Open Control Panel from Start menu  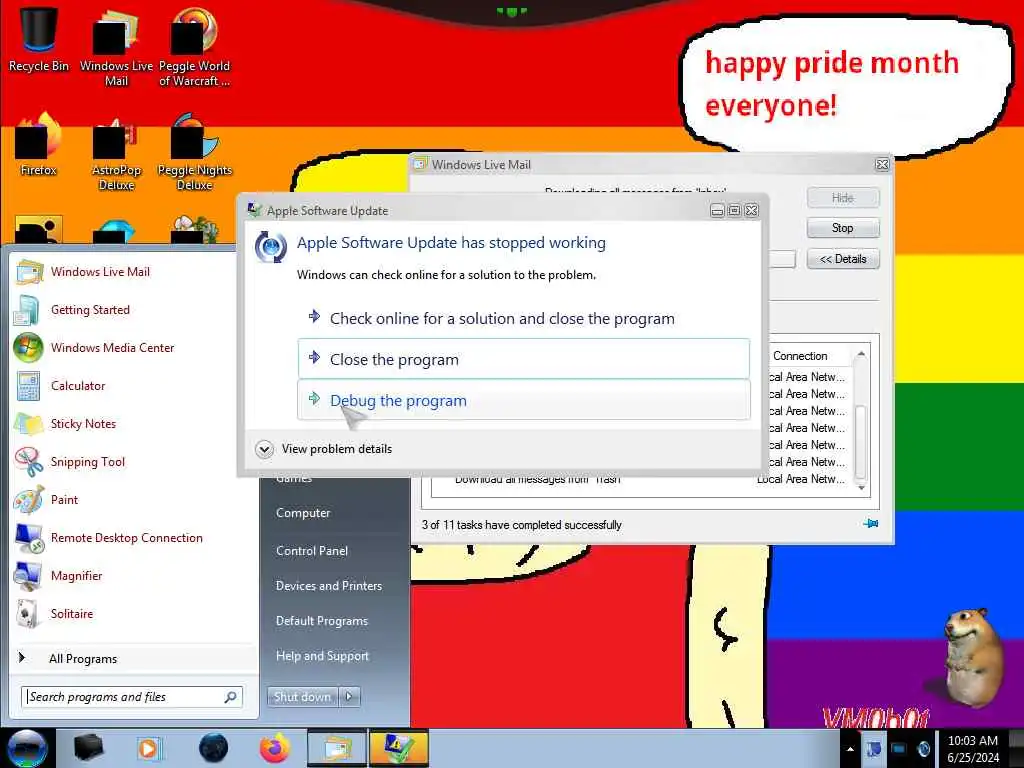pos(312,551)
